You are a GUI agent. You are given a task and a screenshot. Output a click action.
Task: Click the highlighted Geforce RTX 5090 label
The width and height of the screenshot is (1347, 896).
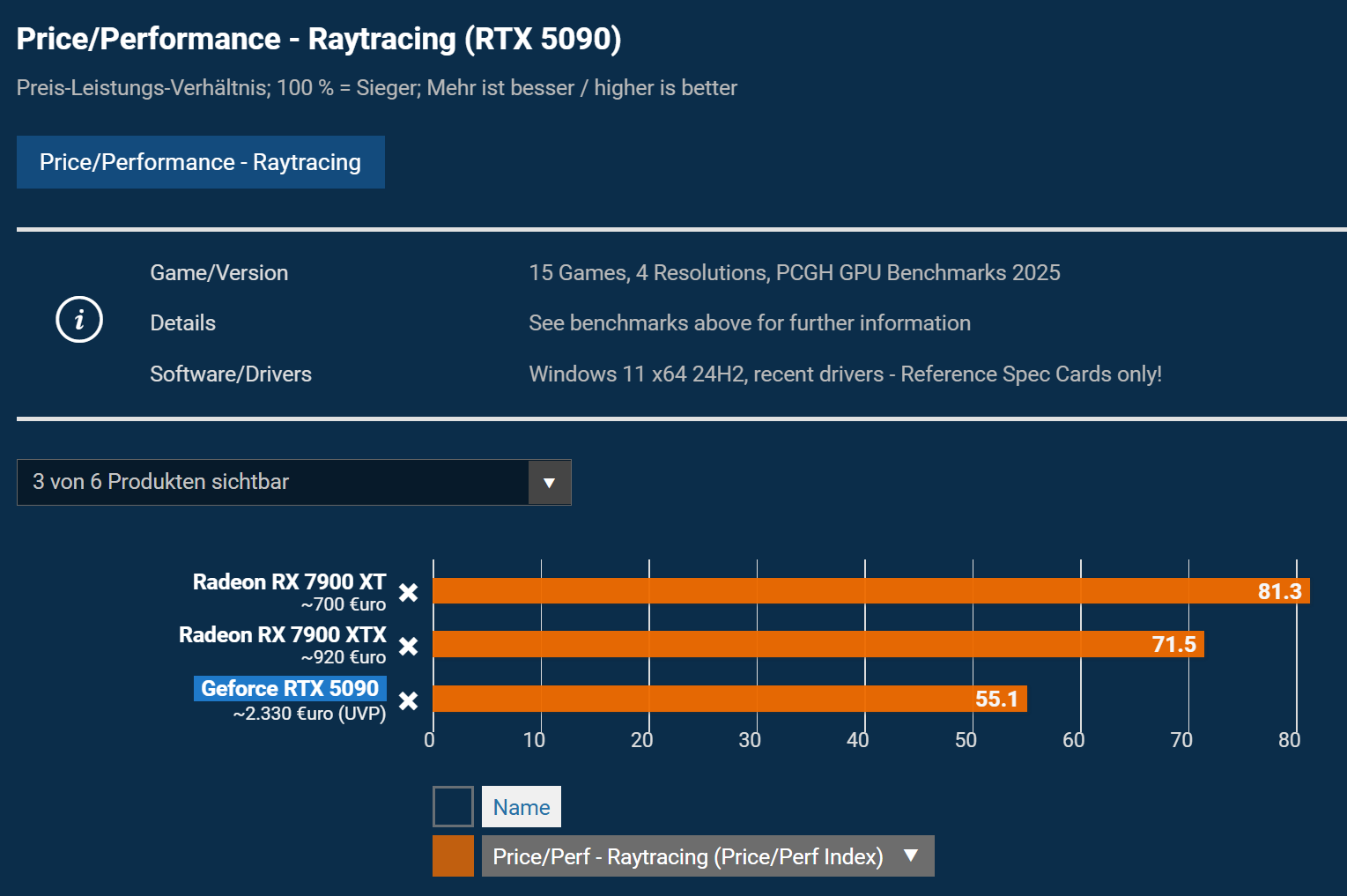pyautogui.click(x=290, y=688)
